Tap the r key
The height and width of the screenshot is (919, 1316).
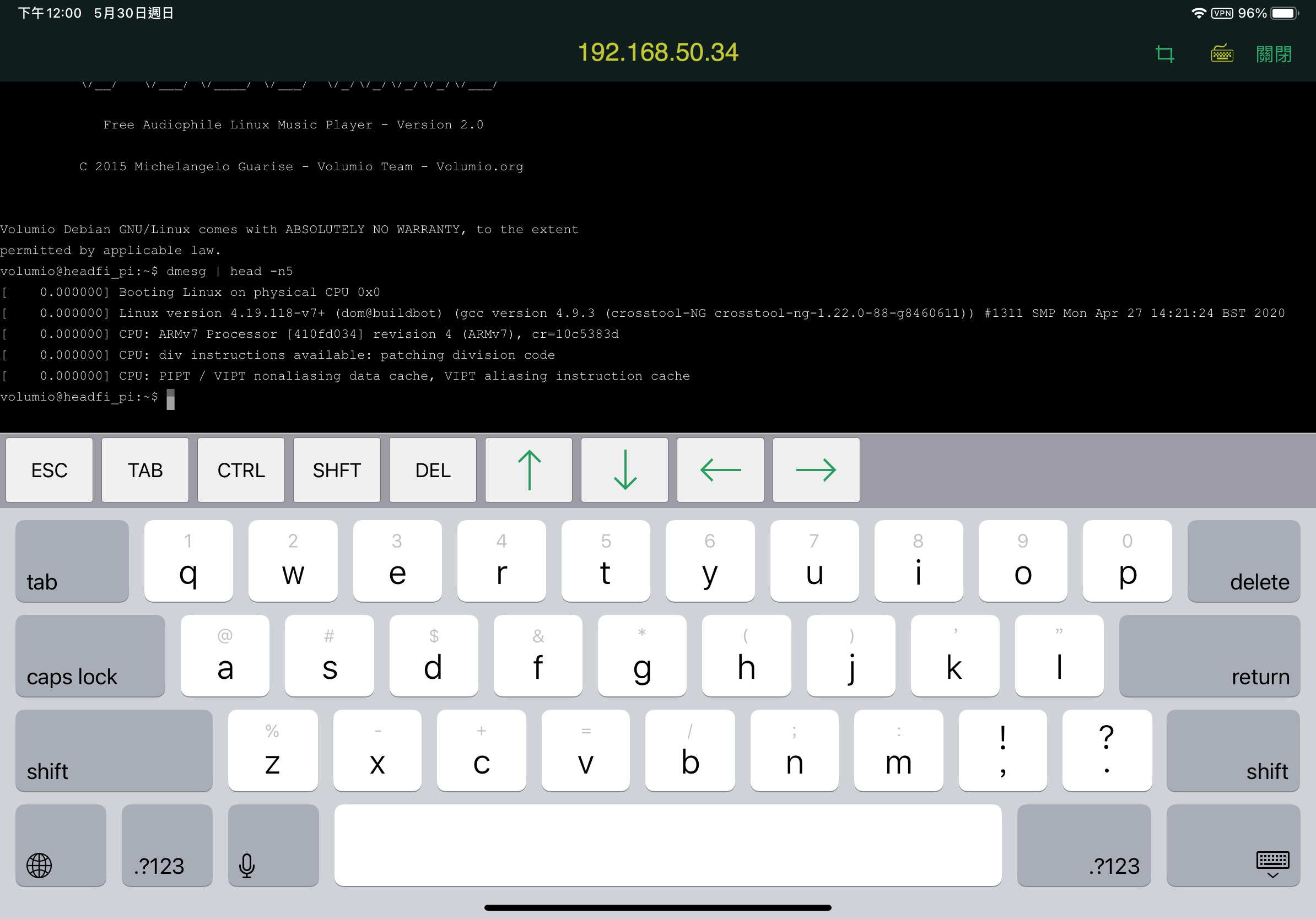(501, 561)
